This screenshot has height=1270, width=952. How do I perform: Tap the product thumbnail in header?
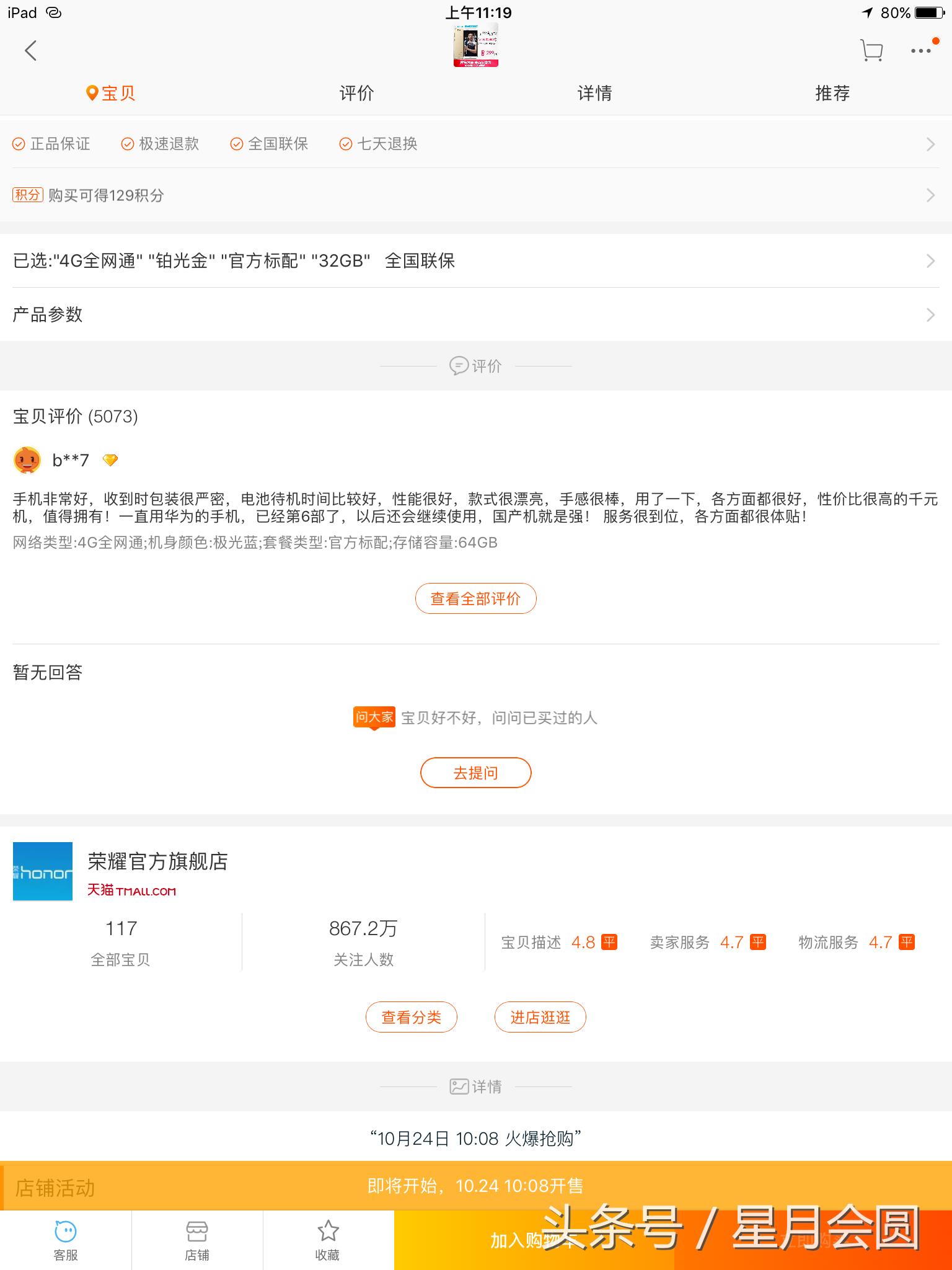(x=476, y=45)
